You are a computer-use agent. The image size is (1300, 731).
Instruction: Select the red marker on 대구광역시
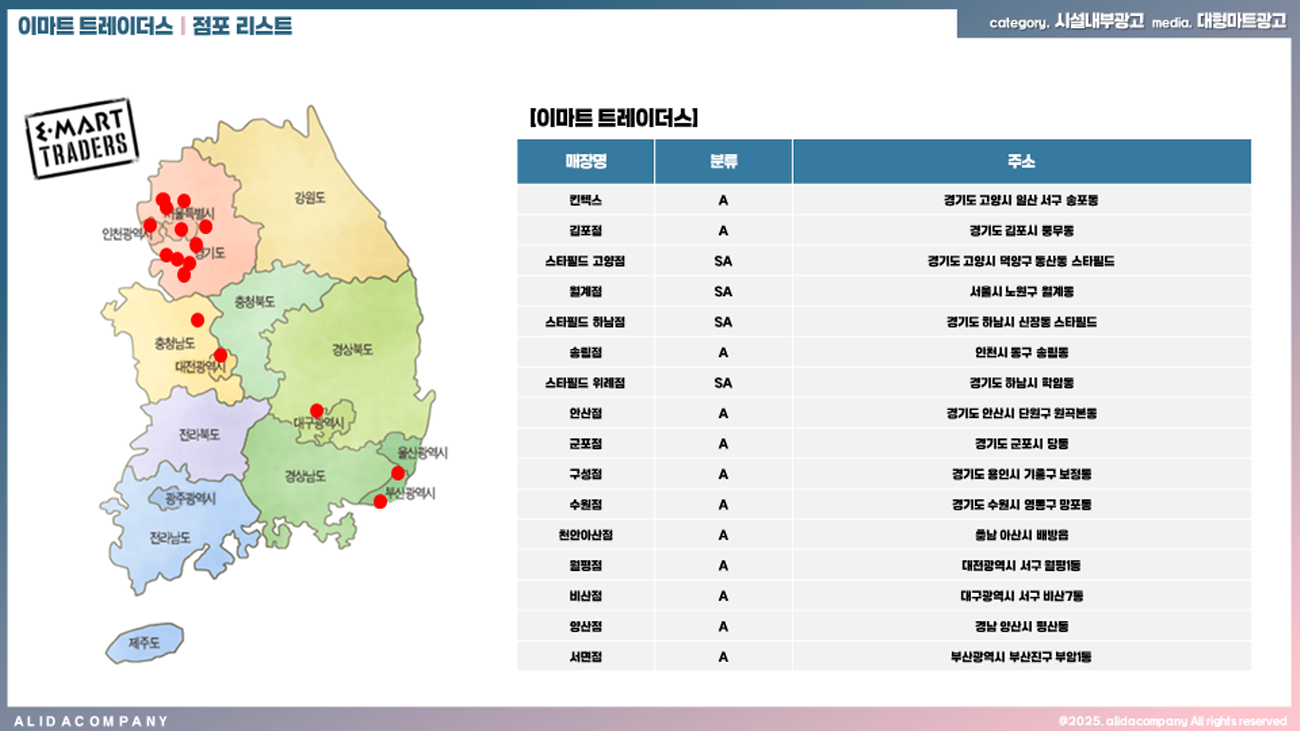(x=316, y=410)
